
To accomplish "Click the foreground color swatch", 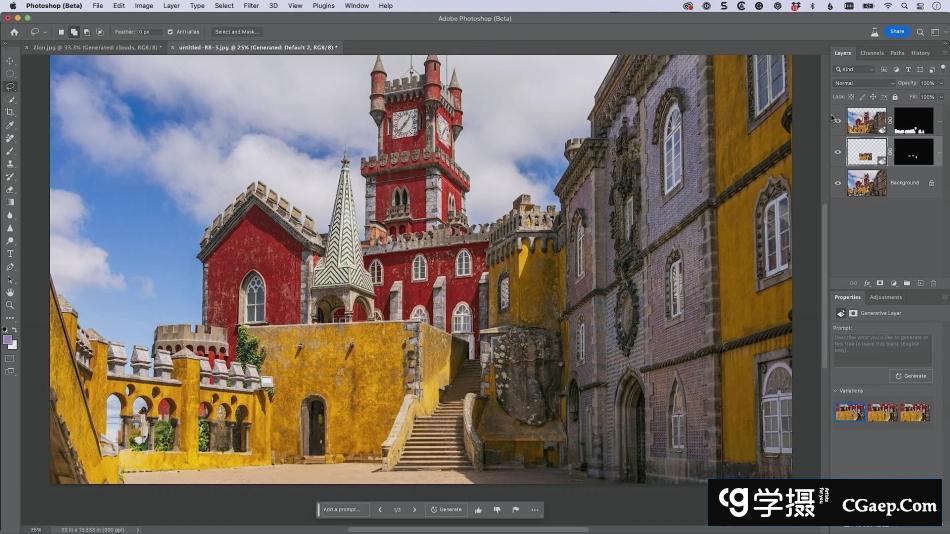I will tap(8, 339).
